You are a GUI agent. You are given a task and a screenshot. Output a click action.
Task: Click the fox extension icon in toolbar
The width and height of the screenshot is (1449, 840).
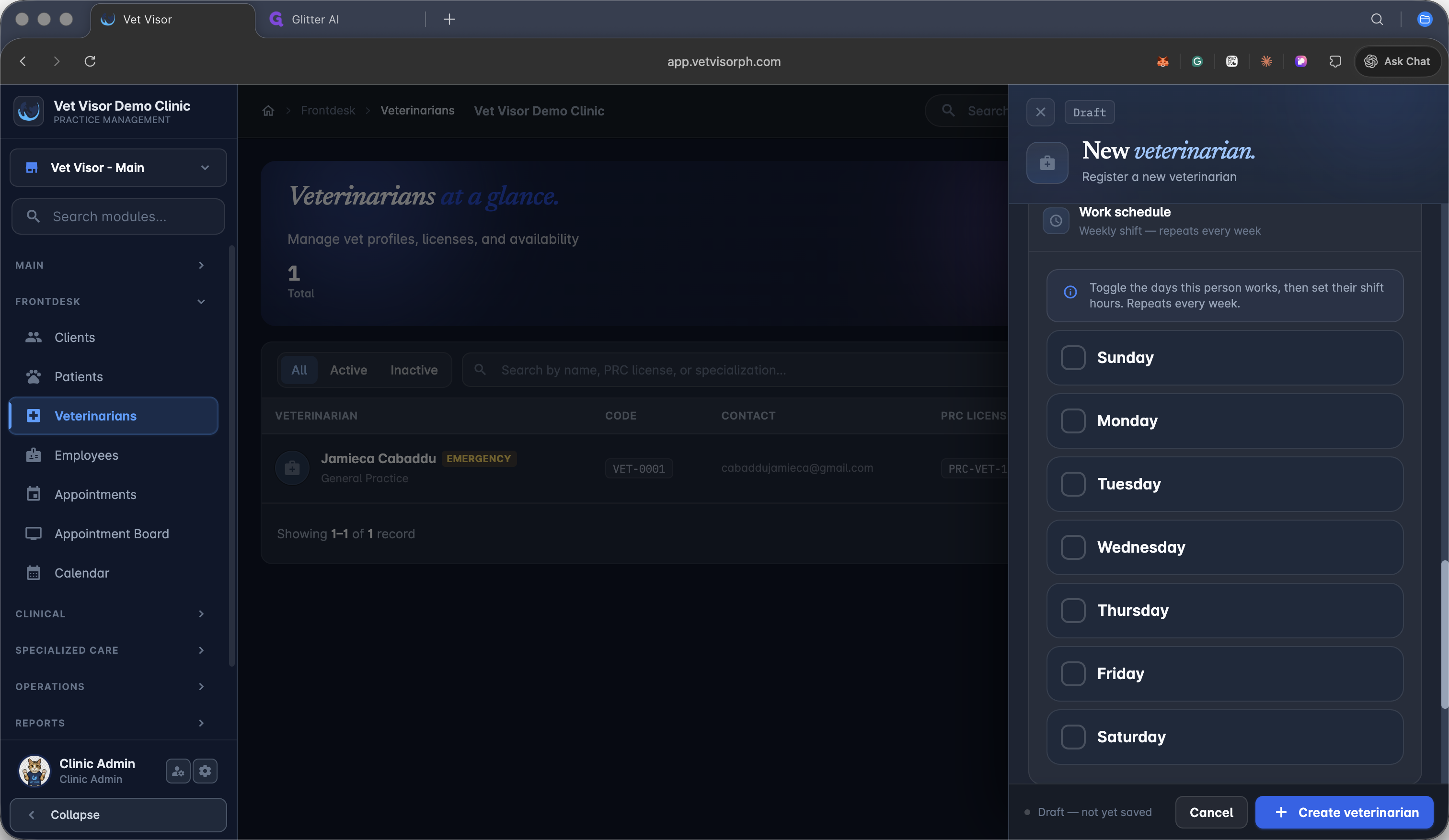[x=1162, y=61]
